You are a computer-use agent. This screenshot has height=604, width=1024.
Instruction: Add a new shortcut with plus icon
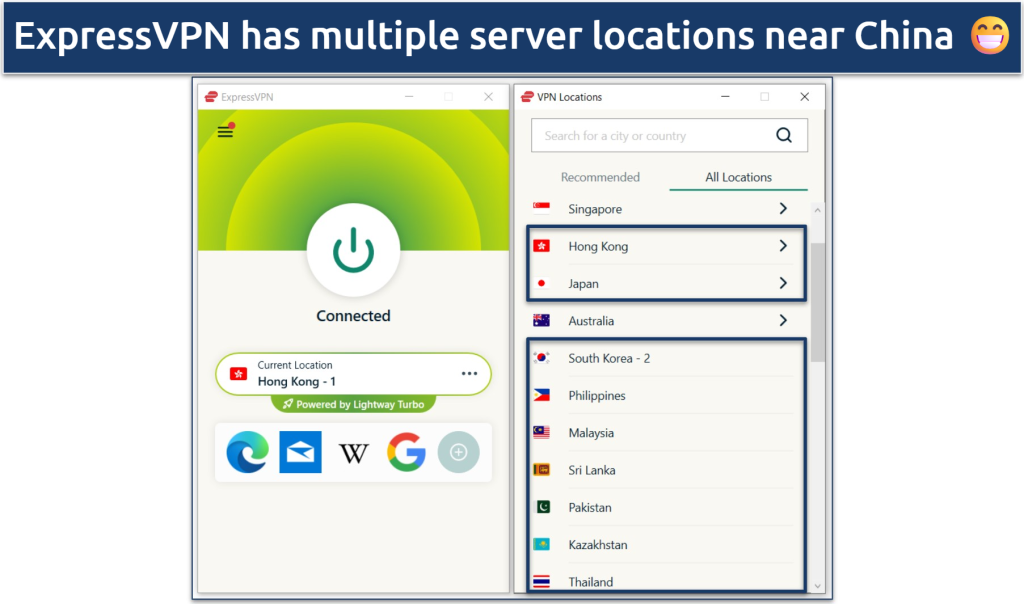tap(458, 452)
